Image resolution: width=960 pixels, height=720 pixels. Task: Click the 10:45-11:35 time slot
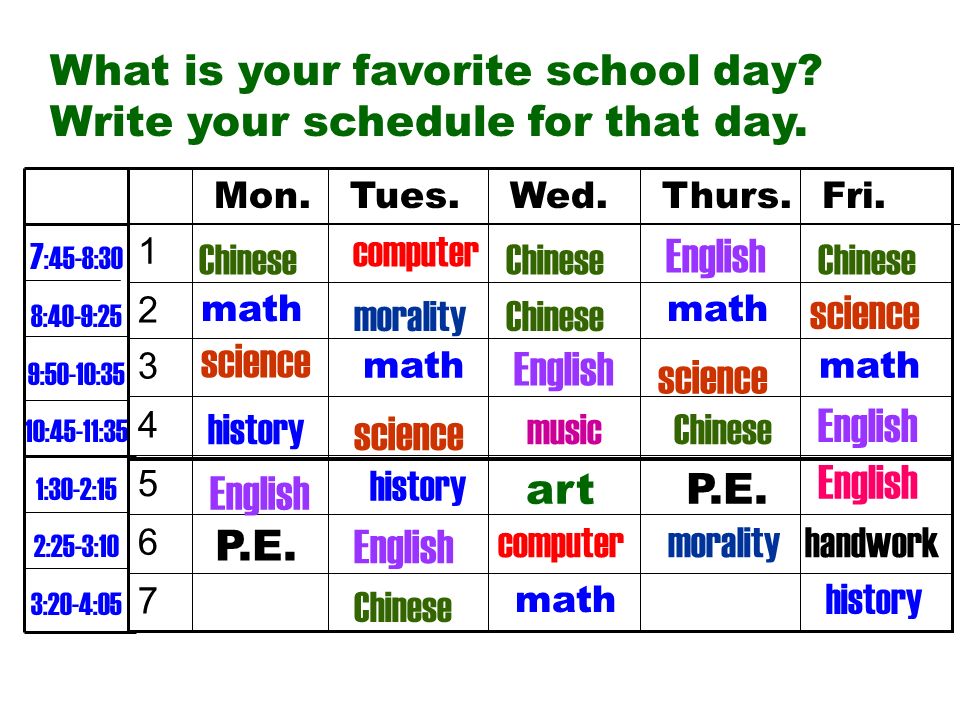tap(77, 431)
